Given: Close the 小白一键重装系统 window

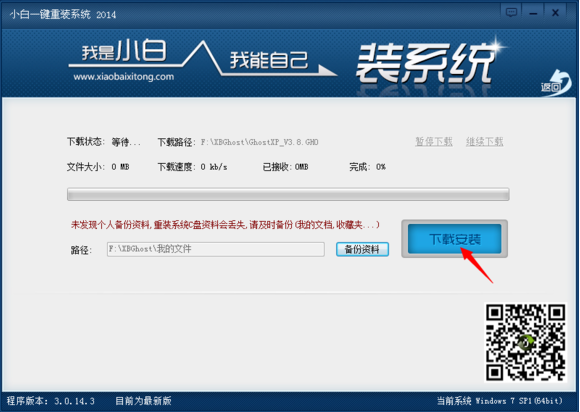Looking at the screenshot, I should pyautogui.click(x=555, y=13).
